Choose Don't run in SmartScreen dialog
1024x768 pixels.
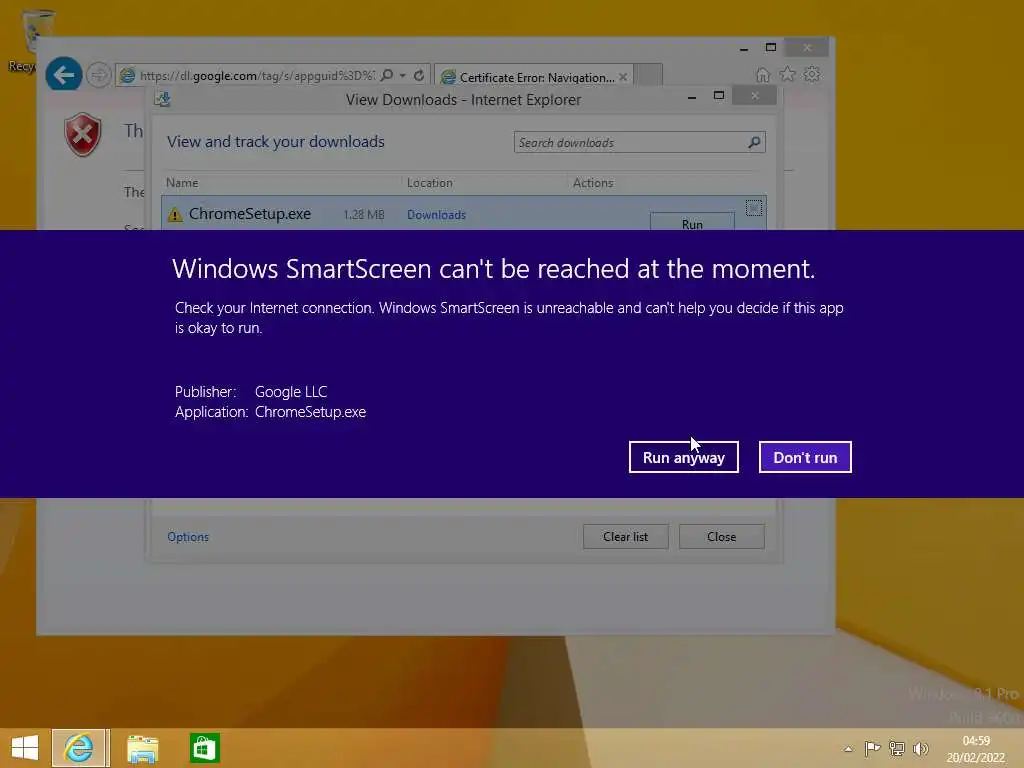(805, 457)
